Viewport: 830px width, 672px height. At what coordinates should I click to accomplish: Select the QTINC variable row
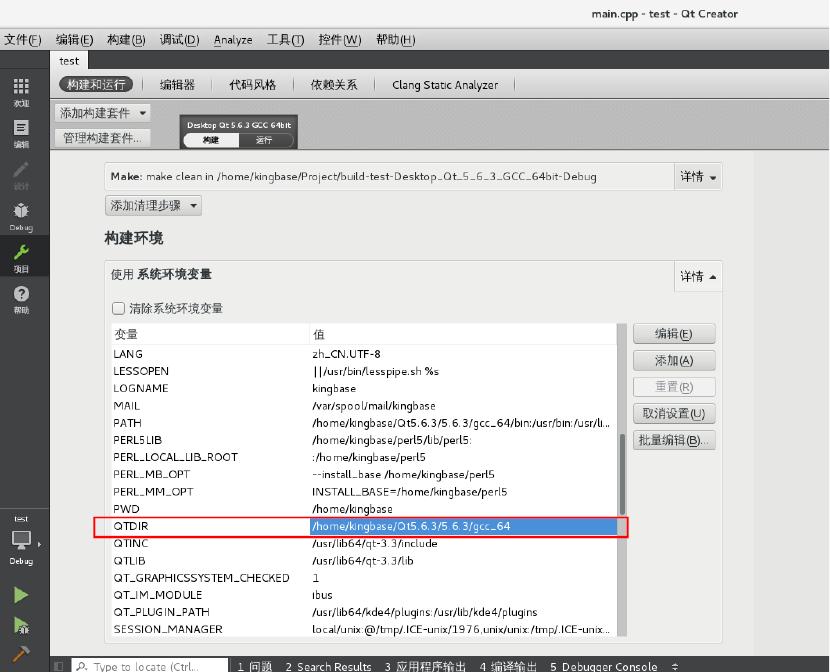click(365, 543)
